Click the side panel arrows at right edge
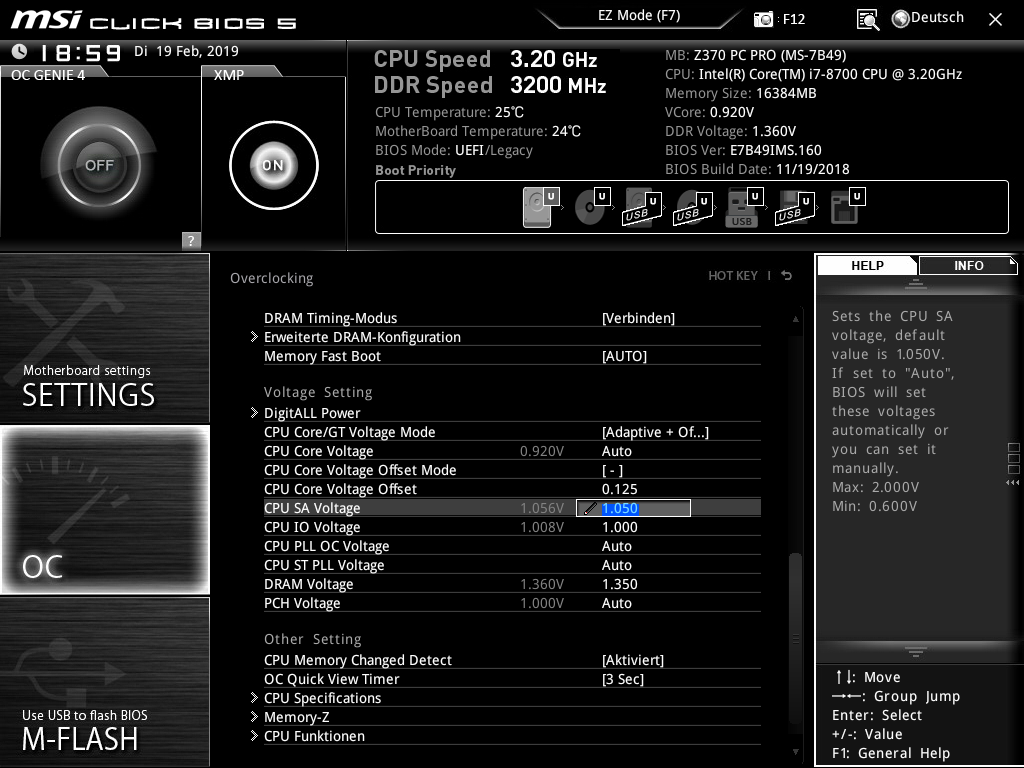Viewport: 1024px width, 768px height. pyautogui.click(x=1013, y=483)
